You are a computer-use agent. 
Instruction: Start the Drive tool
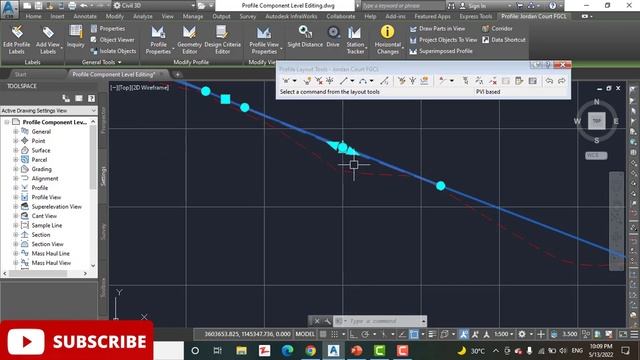tap(333, 36)
